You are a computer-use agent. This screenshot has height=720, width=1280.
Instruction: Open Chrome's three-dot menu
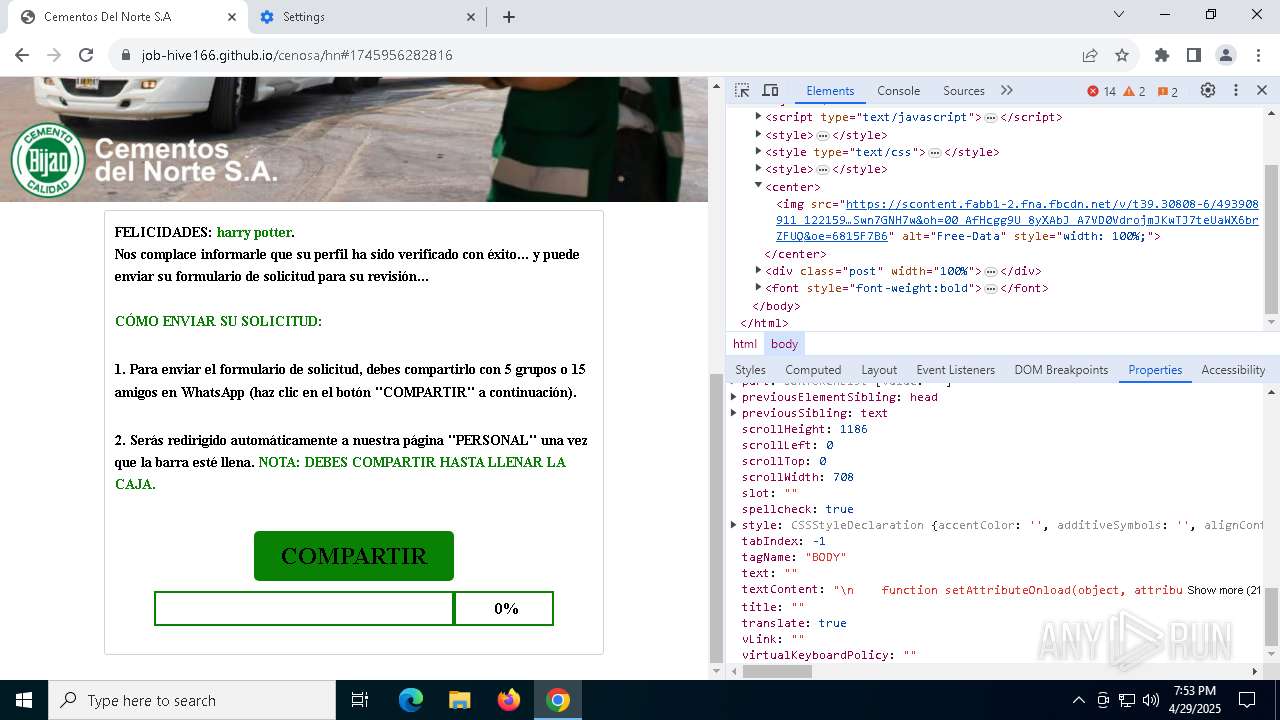pos(1257,55)
